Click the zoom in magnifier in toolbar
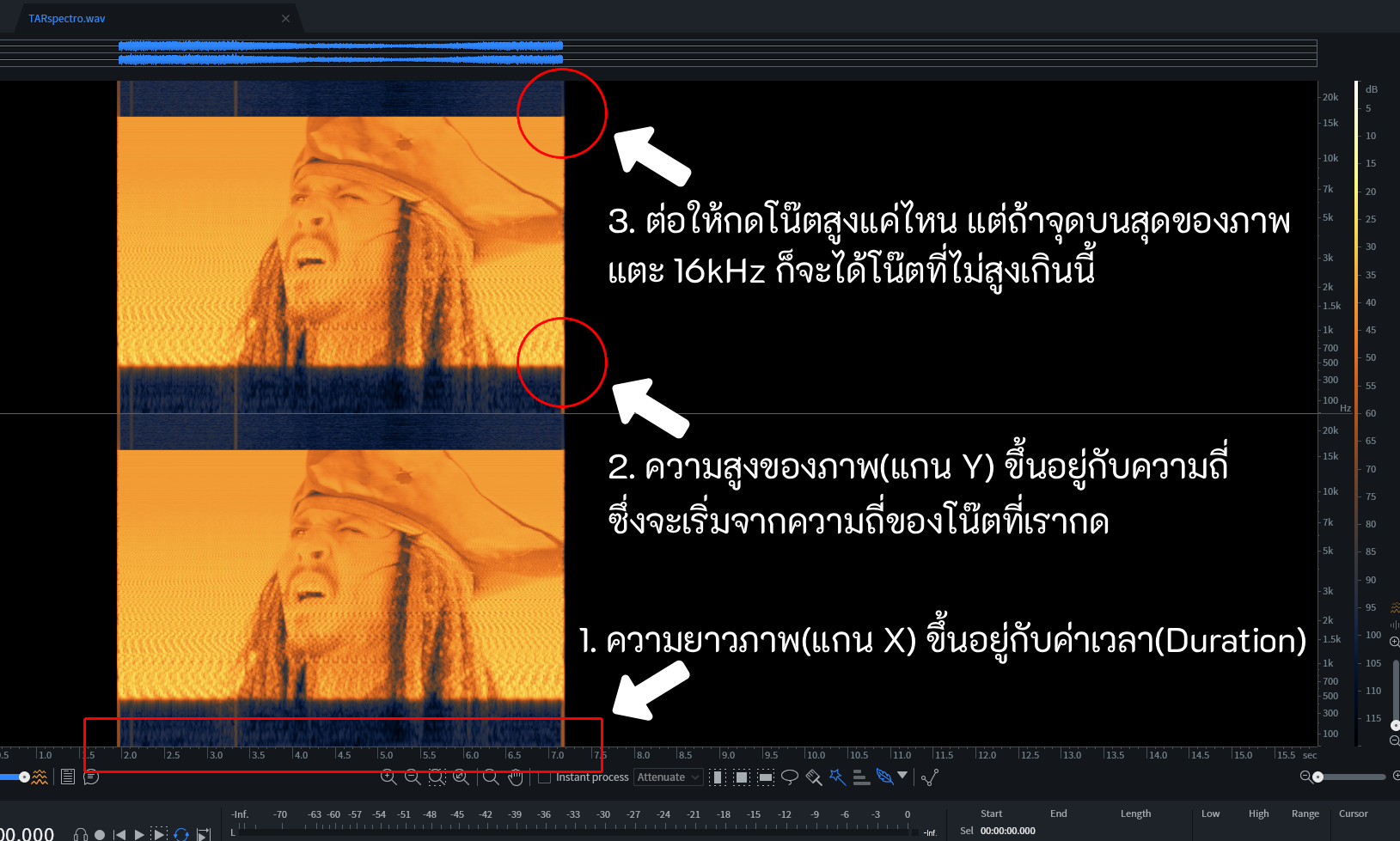 click(x=388, y=777)
